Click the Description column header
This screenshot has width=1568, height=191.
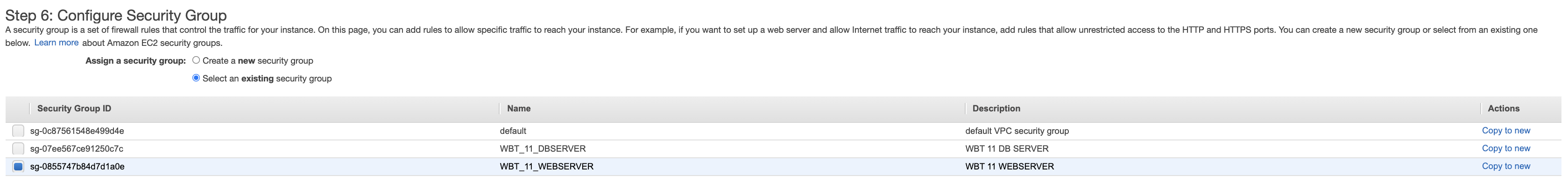[996, 109]
